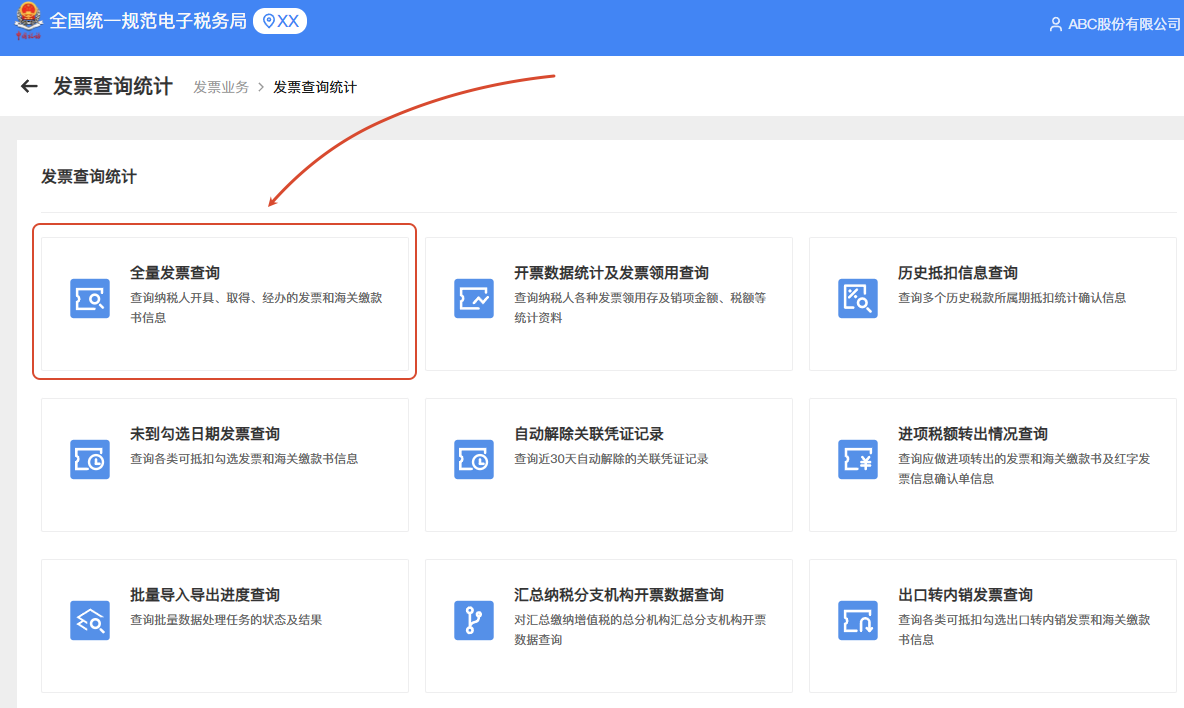Click the 全量发票查询 invoice magnifier icon
Viewport: 1184px width, 708px height.
[89, 299]
